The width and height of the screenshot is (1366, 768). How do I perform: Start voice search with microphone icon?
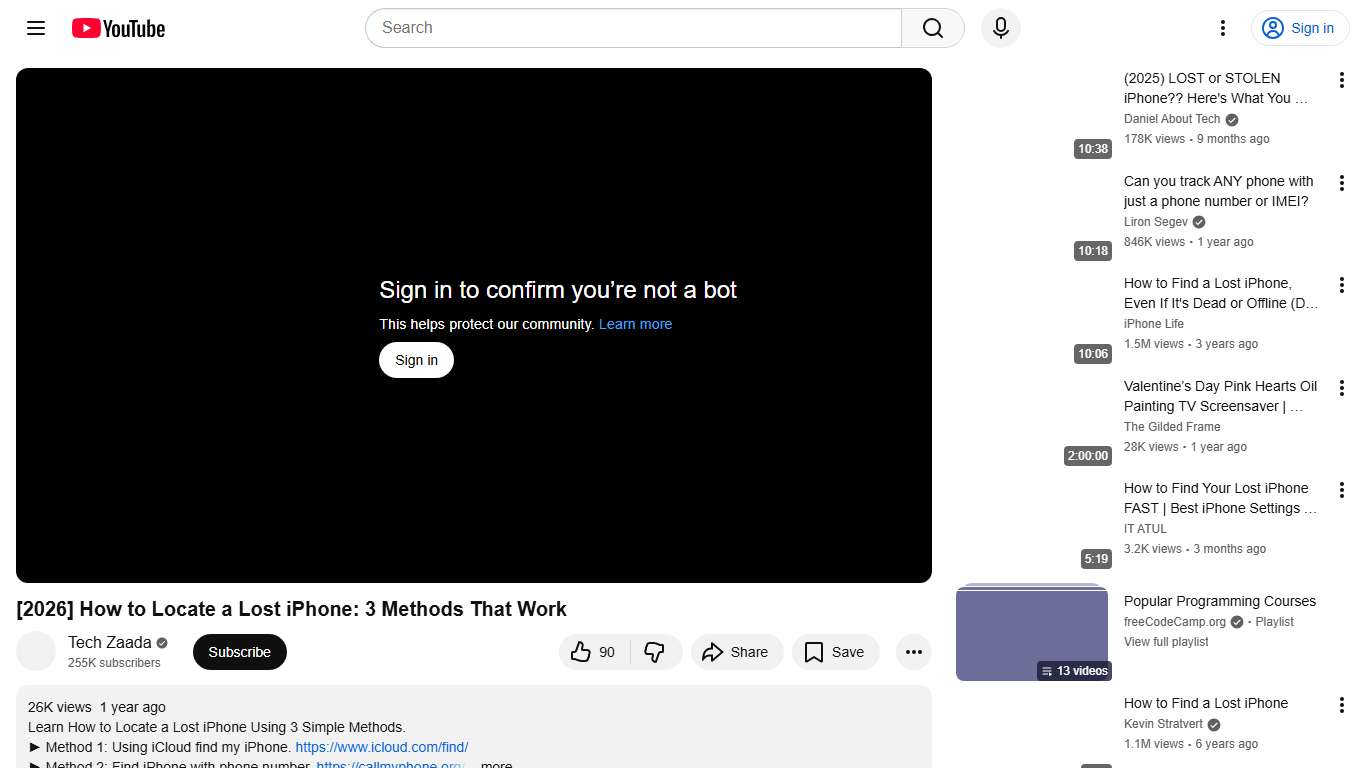pyautogui.click(x=1000, y=28)
